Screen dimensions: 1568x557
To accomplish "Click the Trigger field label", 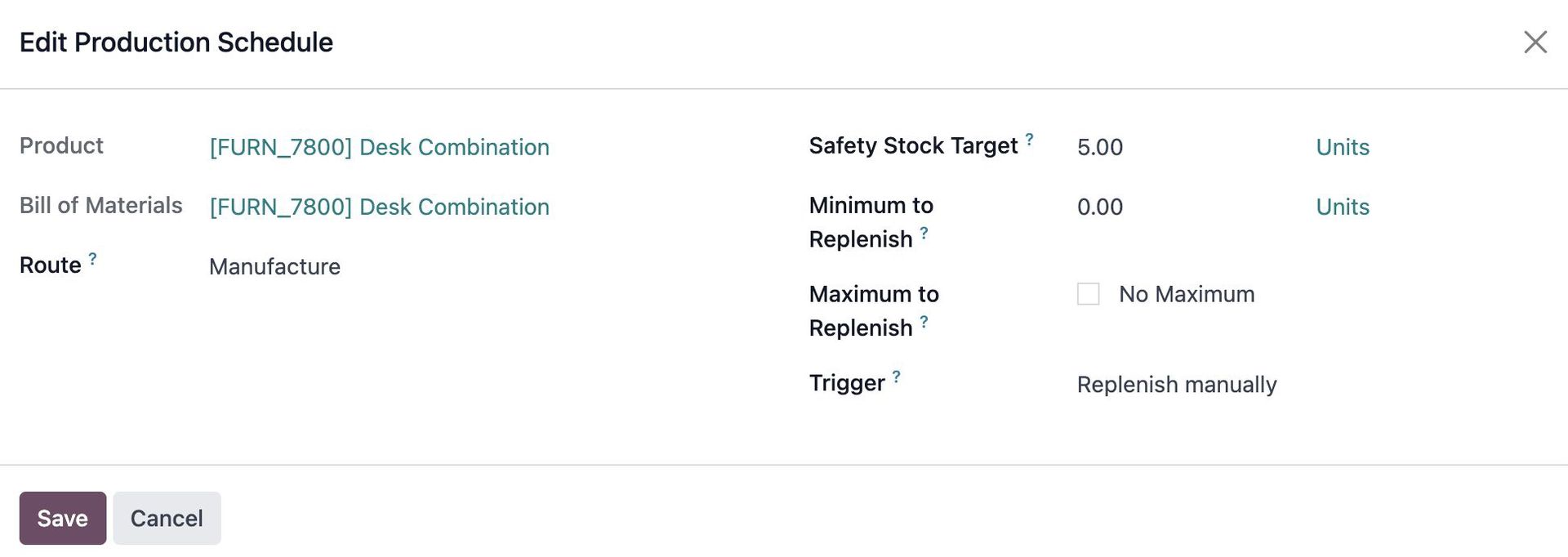I will (x=846, y=383).
